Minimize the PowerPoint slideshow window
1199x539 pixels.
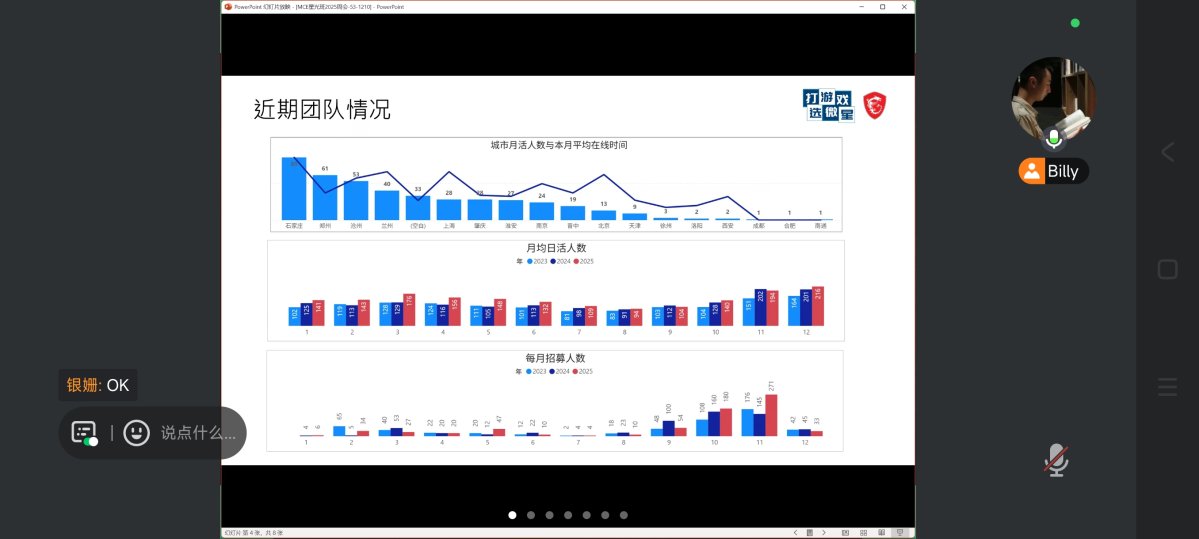pyautogui.click(x=860, y=6)
